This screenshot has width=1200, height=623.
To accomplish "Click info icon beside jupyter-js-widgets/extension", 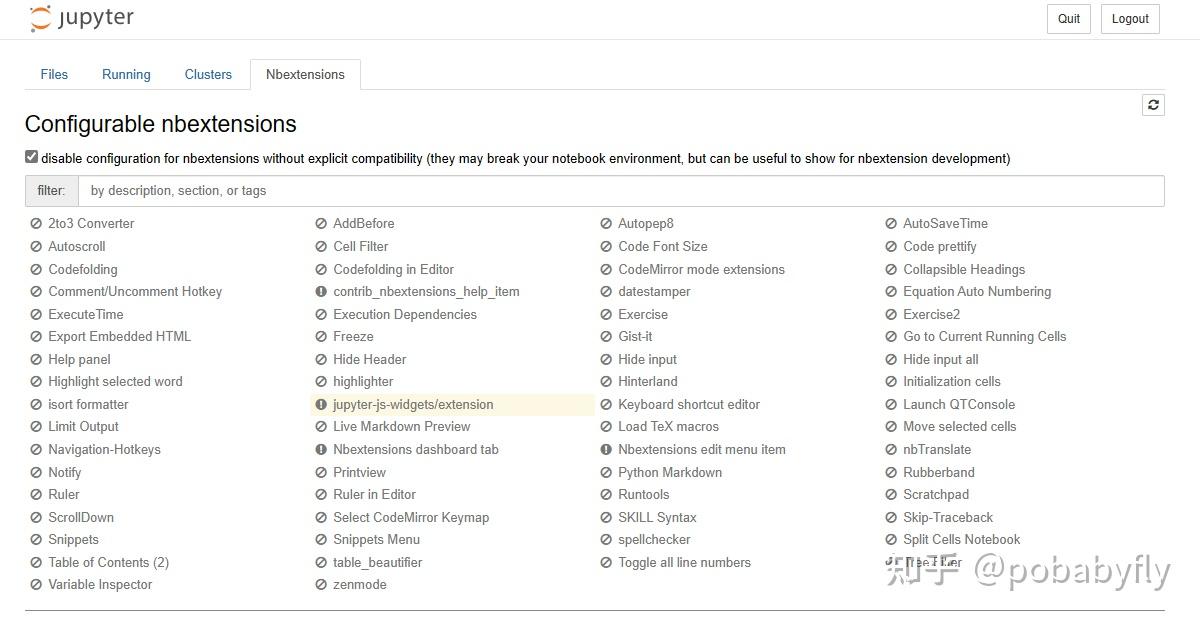I will tap(321, 405).
